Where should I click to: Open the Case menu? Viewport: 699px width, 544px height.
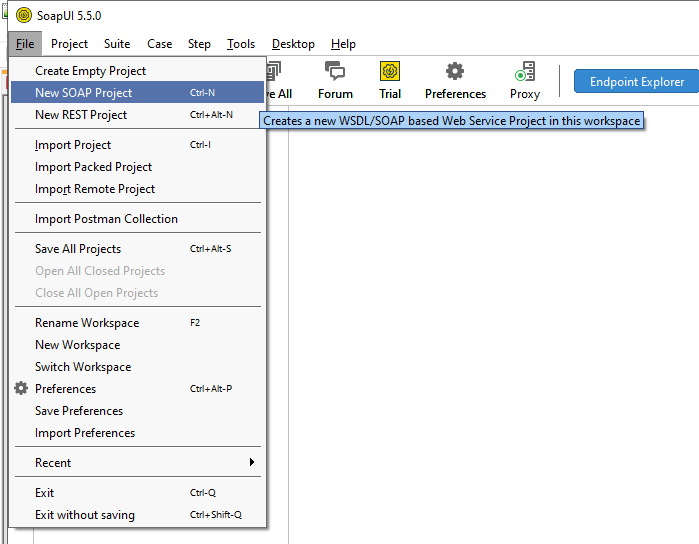click(x=160, y=44)
